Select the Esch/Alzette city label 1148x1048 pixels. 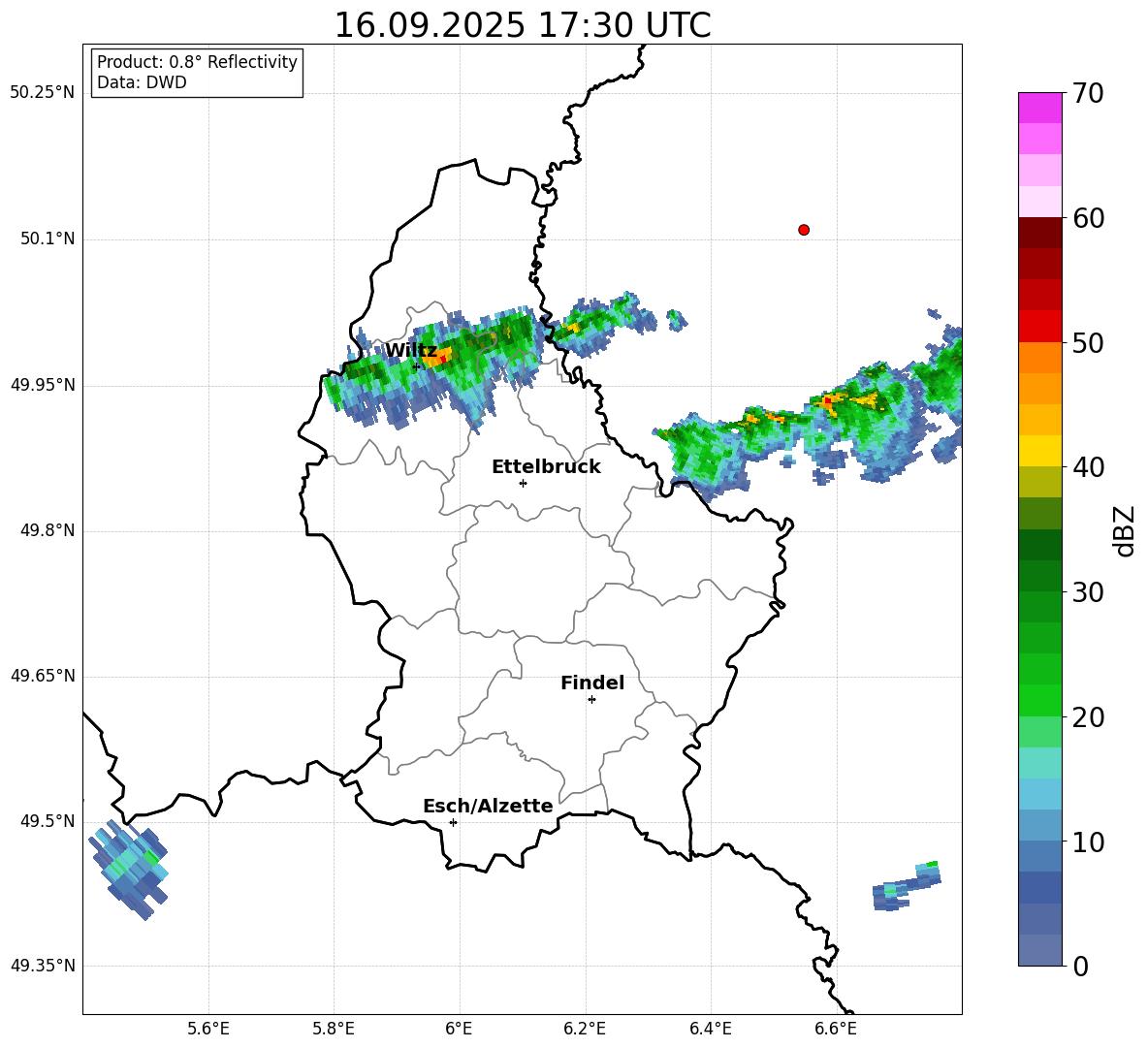click(x=488, y=807)
